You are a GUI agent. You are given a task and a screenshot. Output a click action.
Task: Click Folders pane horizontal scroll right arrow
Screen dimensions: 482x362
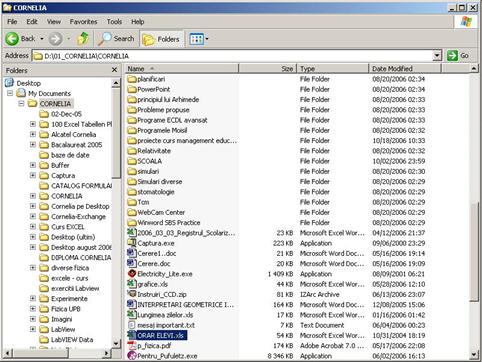(x=107, y=353)
